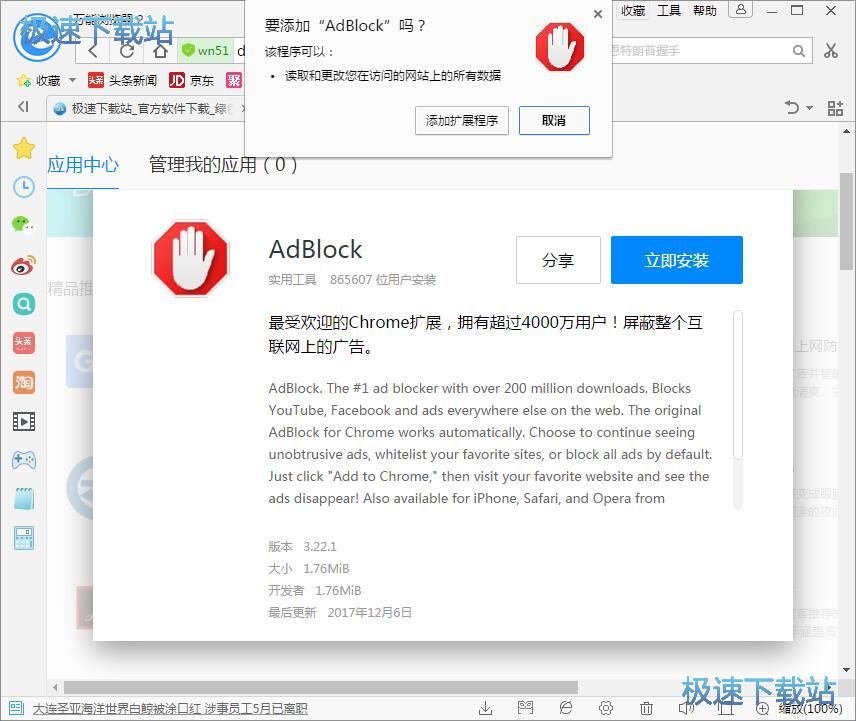Click the news ticker icon in the status bar

coord(16,708)
